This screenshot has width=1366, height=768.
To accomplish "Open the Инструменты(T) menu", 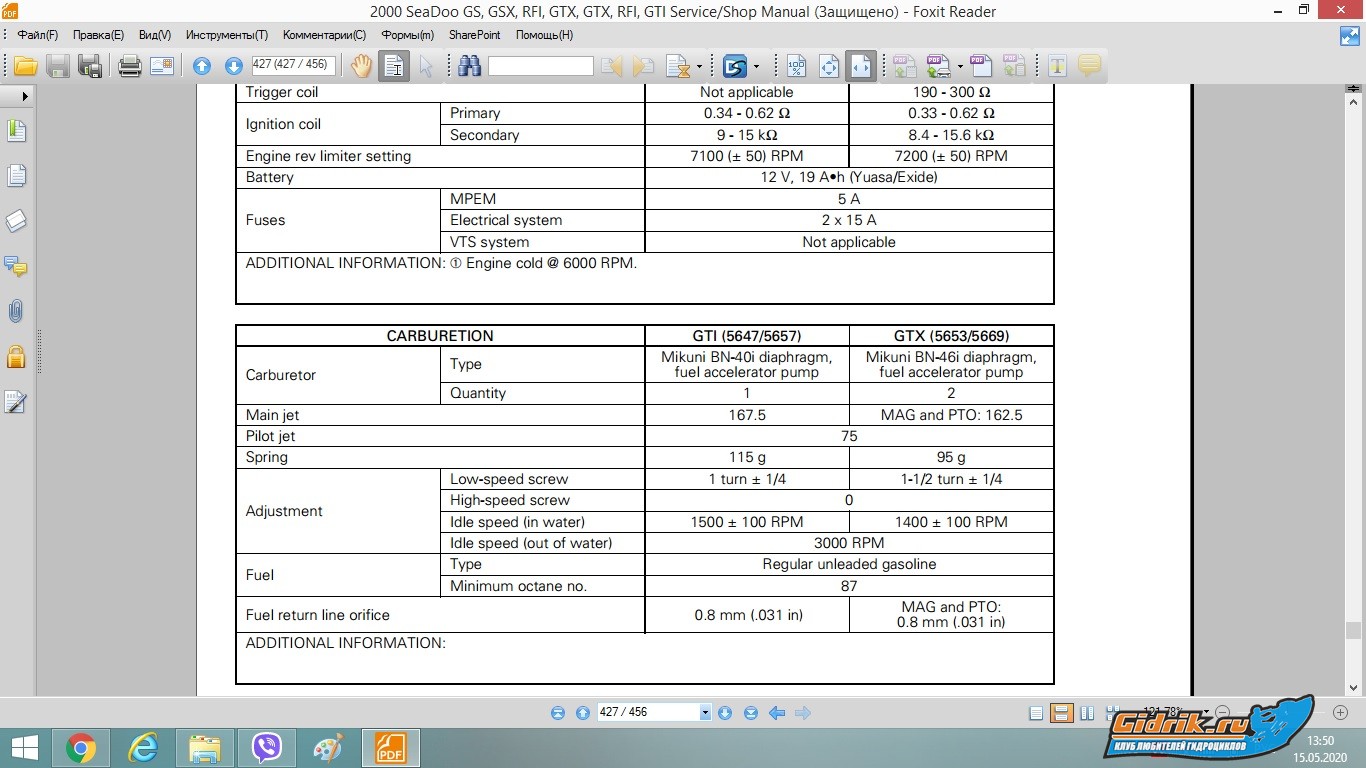I will (227, 35).
